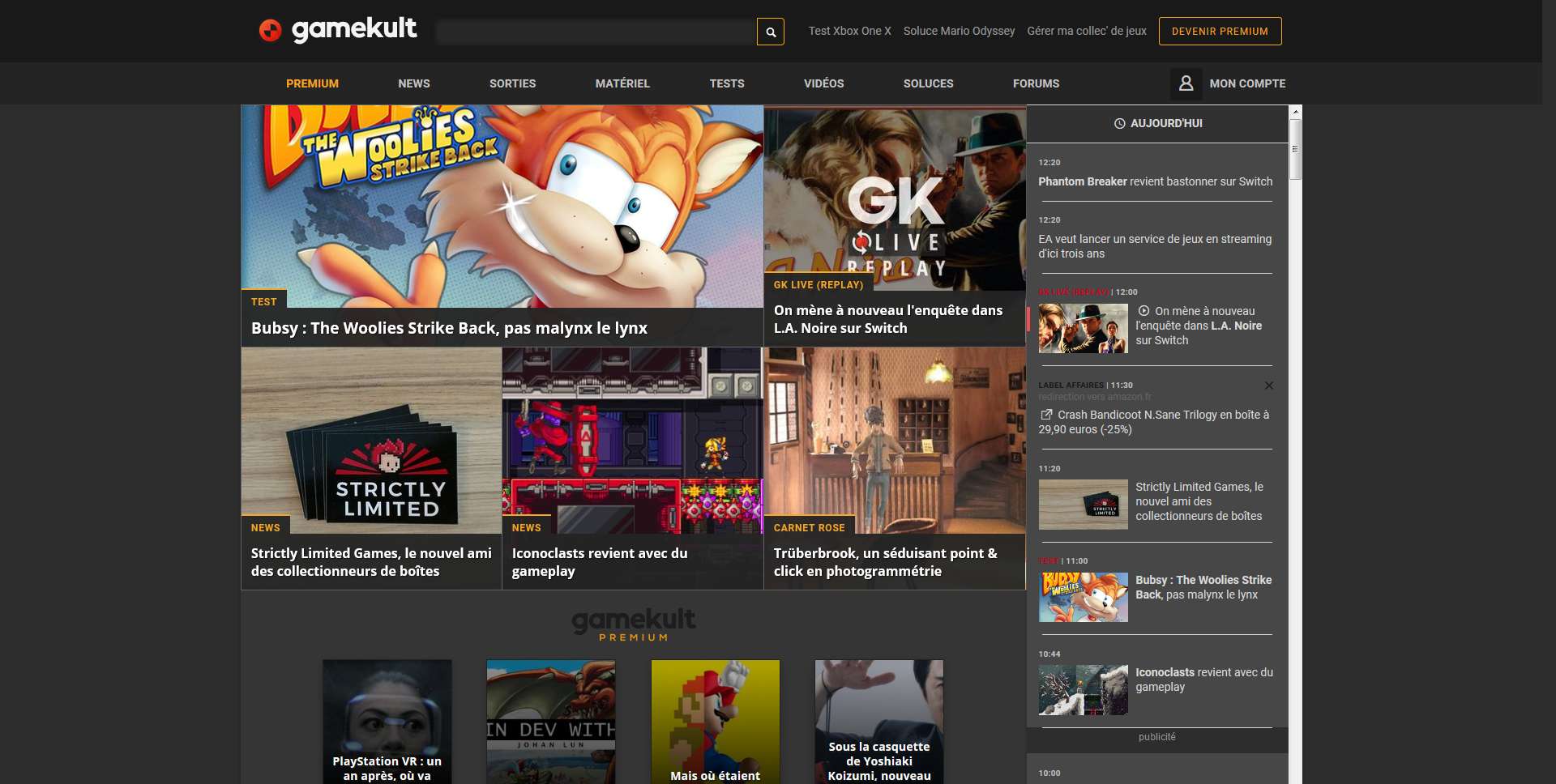Viewport: 1556px width, 784px height.
Task: Read Iconoclasts revient avec du gameplay headline
Action: click(x=600, y=562)
